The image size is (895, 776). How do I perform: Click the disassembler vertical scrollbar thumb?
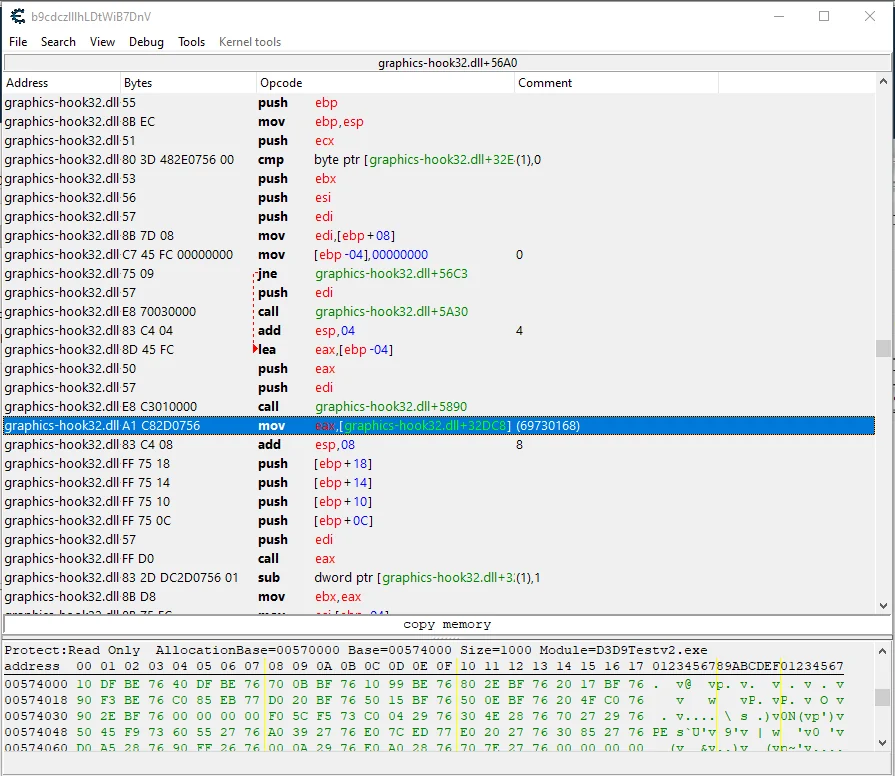(883, 348)
